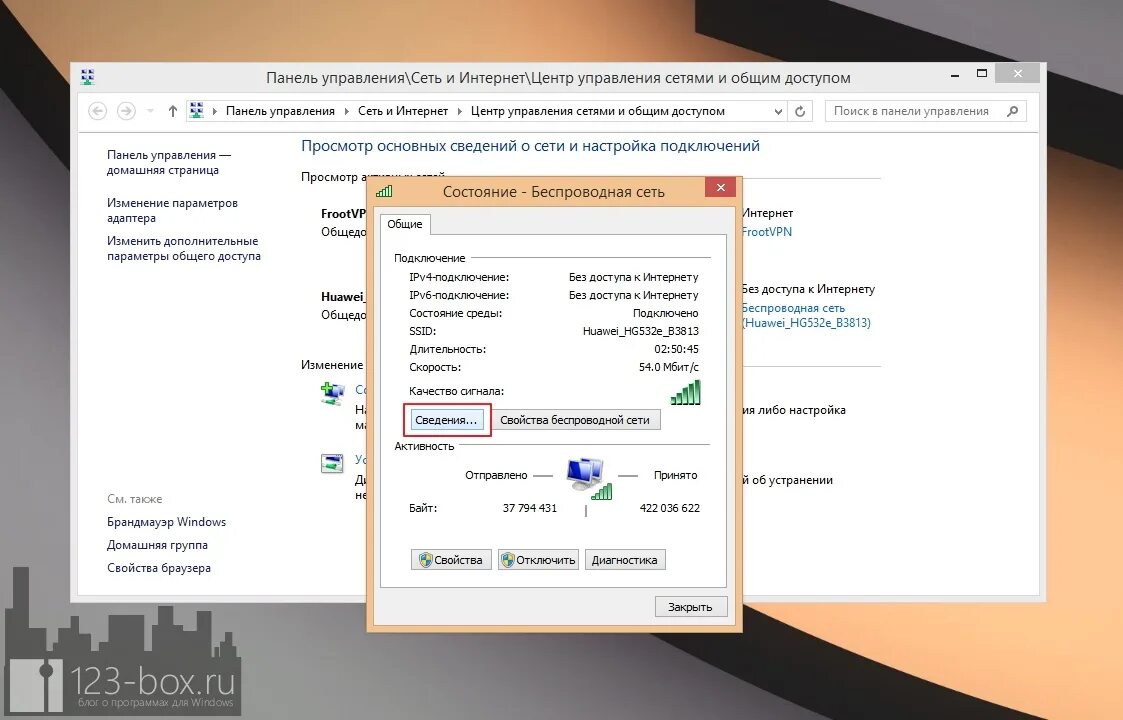1123x720 pixels.
Task: Open Сведения details button
Action: coord(447,420)
